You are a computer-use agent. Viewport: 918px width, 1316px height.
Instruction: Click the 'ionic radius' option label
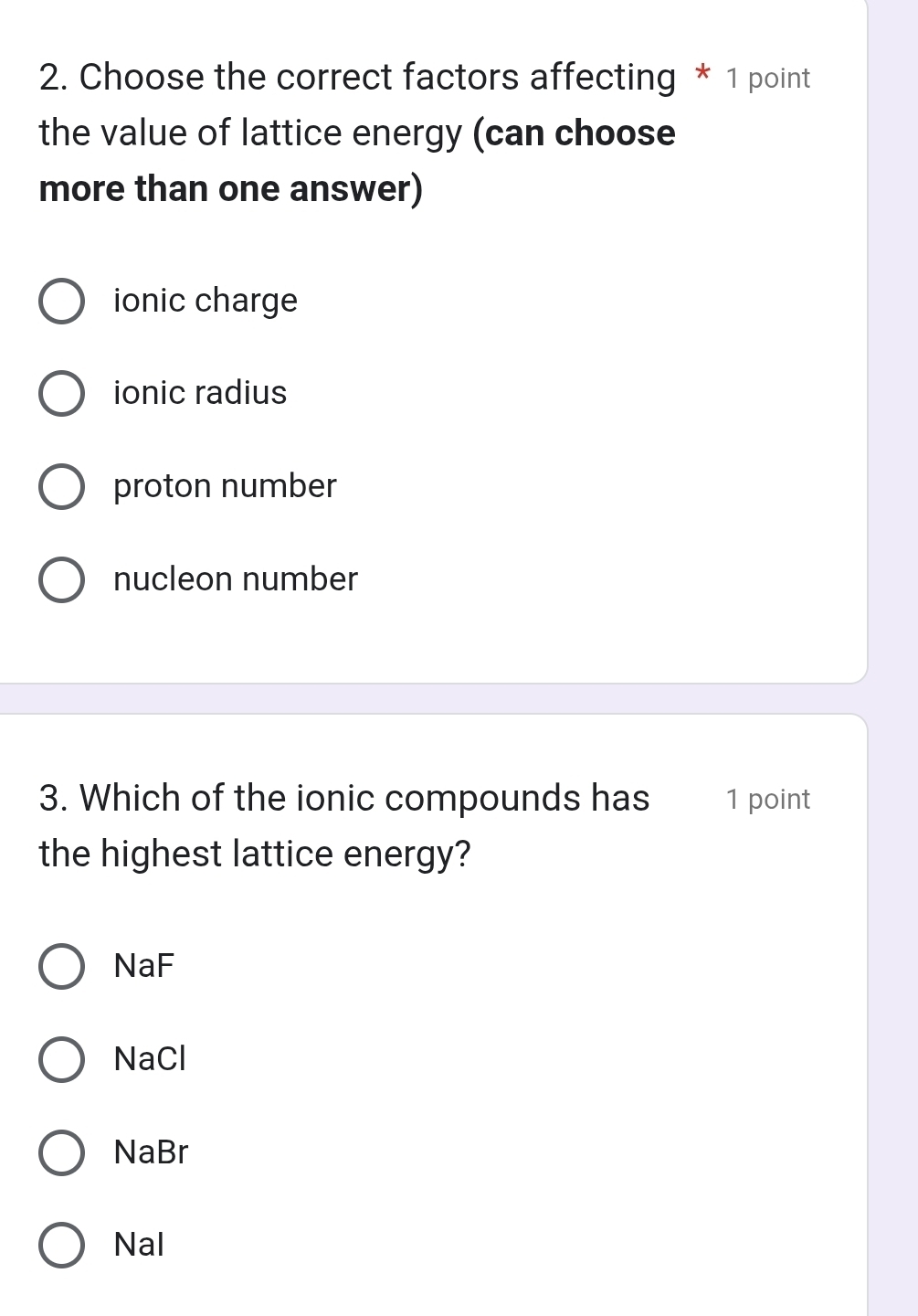point(200,393)
